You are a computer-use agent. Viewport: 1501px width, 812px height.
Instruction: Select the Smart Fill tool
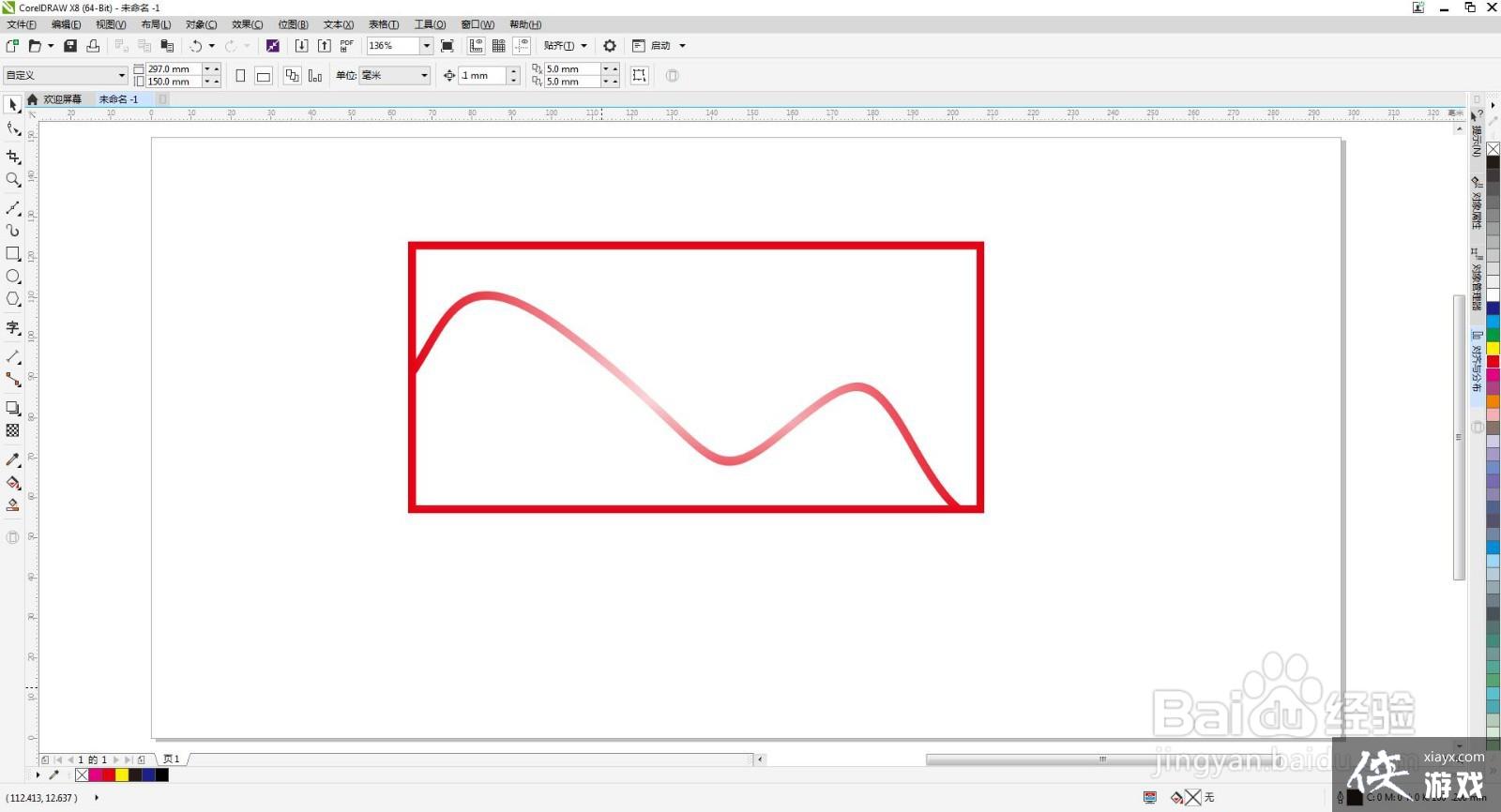click(13, 504)
